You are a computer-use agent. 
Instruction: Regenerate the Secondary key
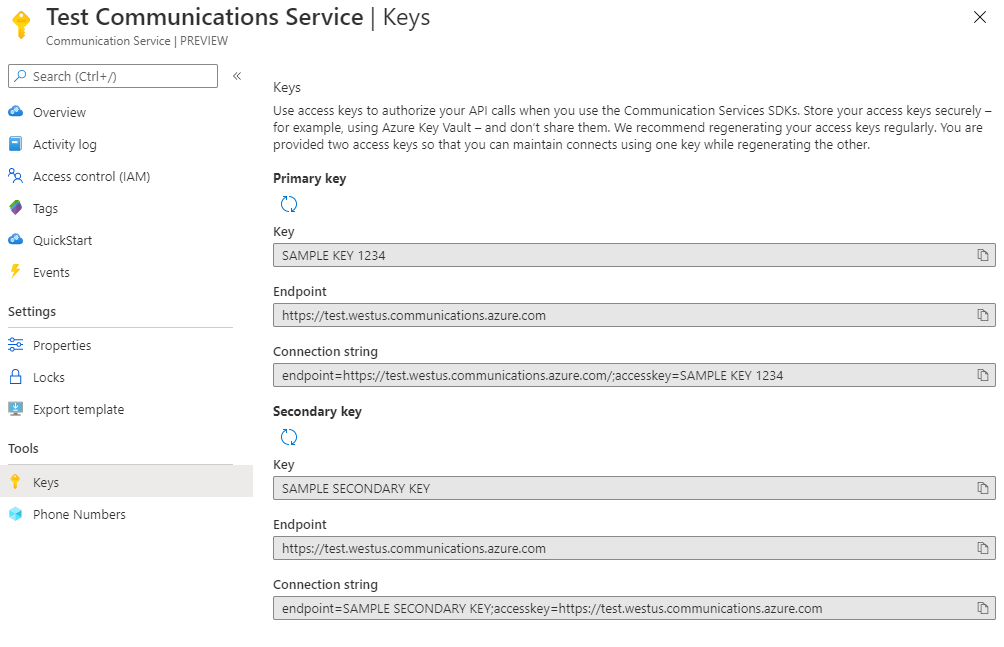tap(289, 436)
